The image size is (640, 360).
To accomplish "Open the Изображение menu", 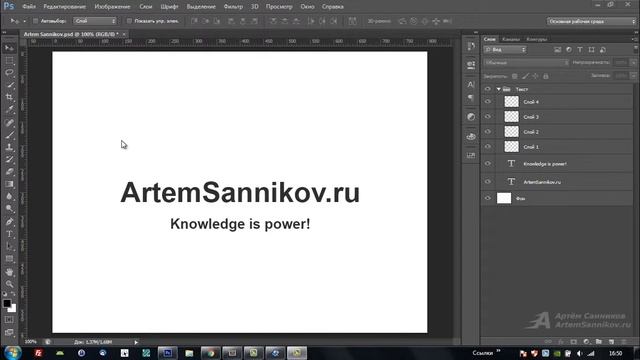I will tap(112, 7).
